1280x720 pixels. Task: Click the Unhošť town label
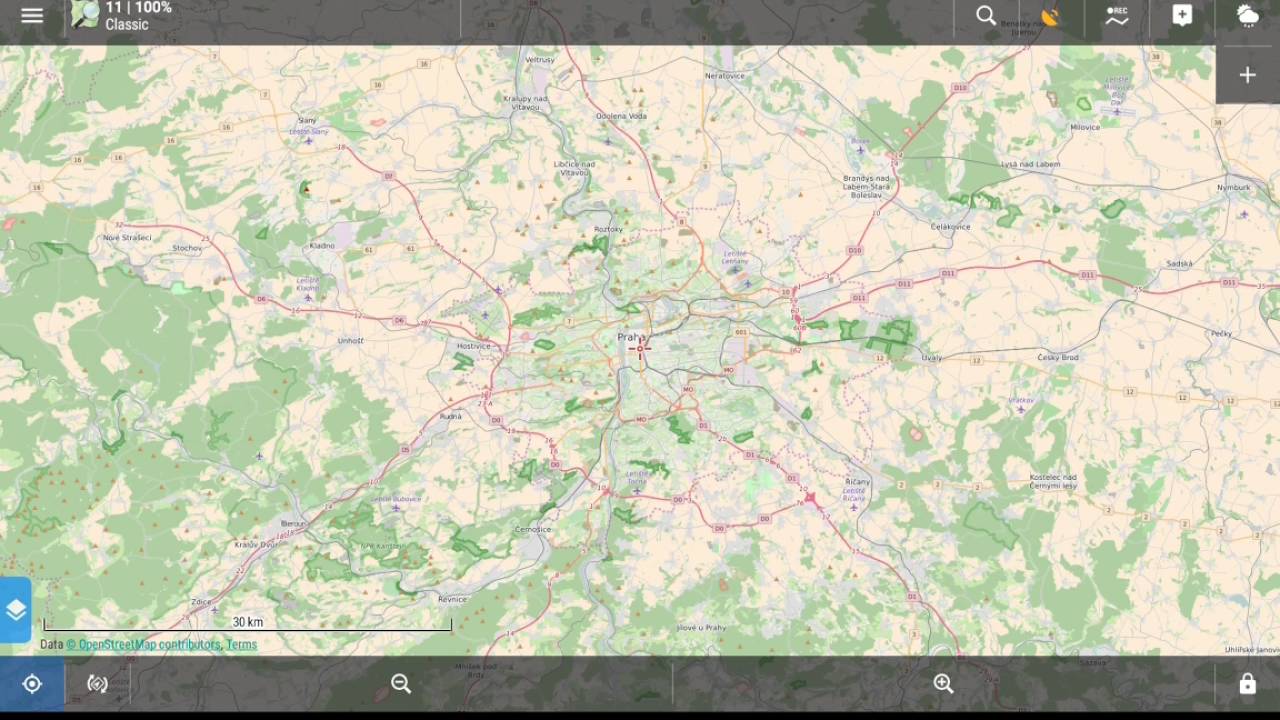[x=351, y=341]
